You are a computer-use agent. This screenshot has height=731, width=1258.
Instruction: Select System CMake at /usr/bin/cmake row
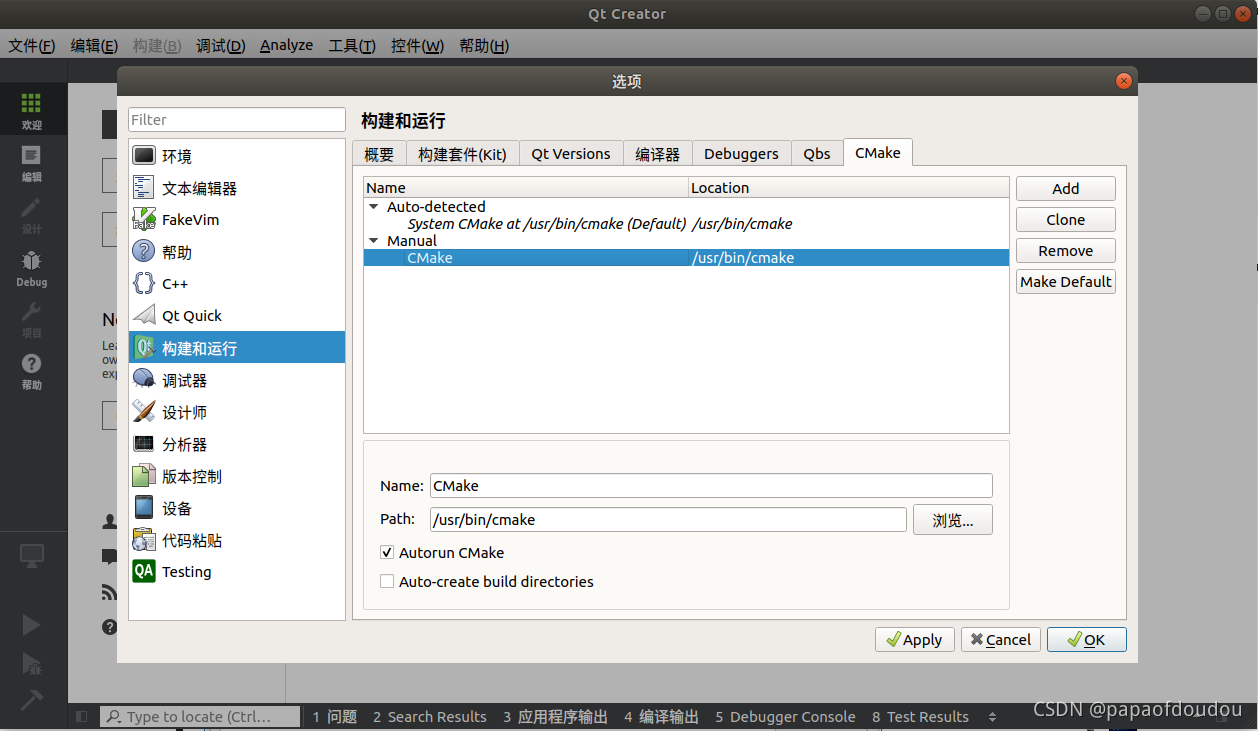[x=686, y=224]
